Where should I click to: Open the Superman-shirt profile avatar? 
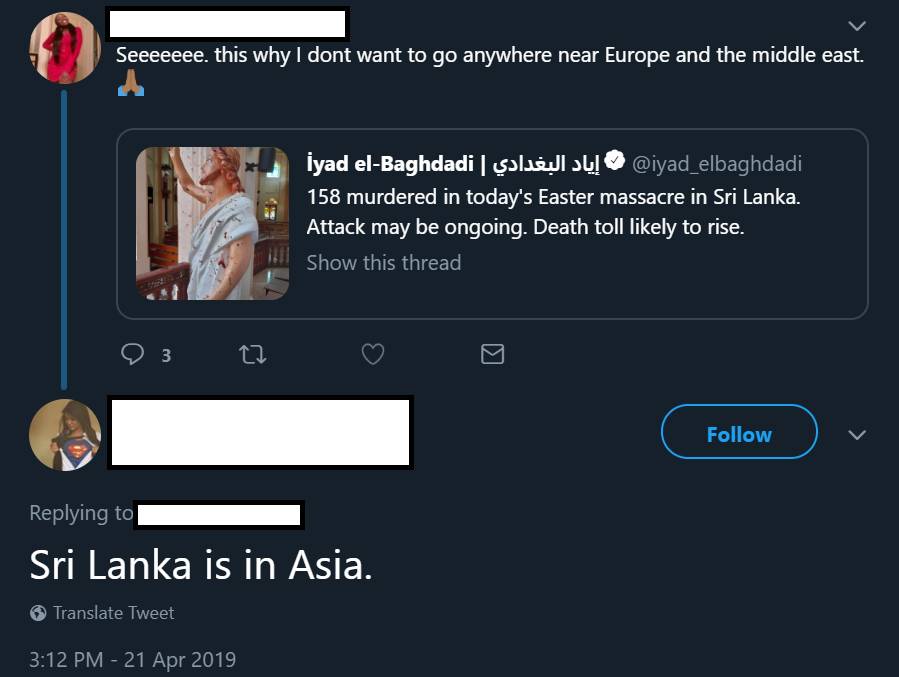(65, 435)
